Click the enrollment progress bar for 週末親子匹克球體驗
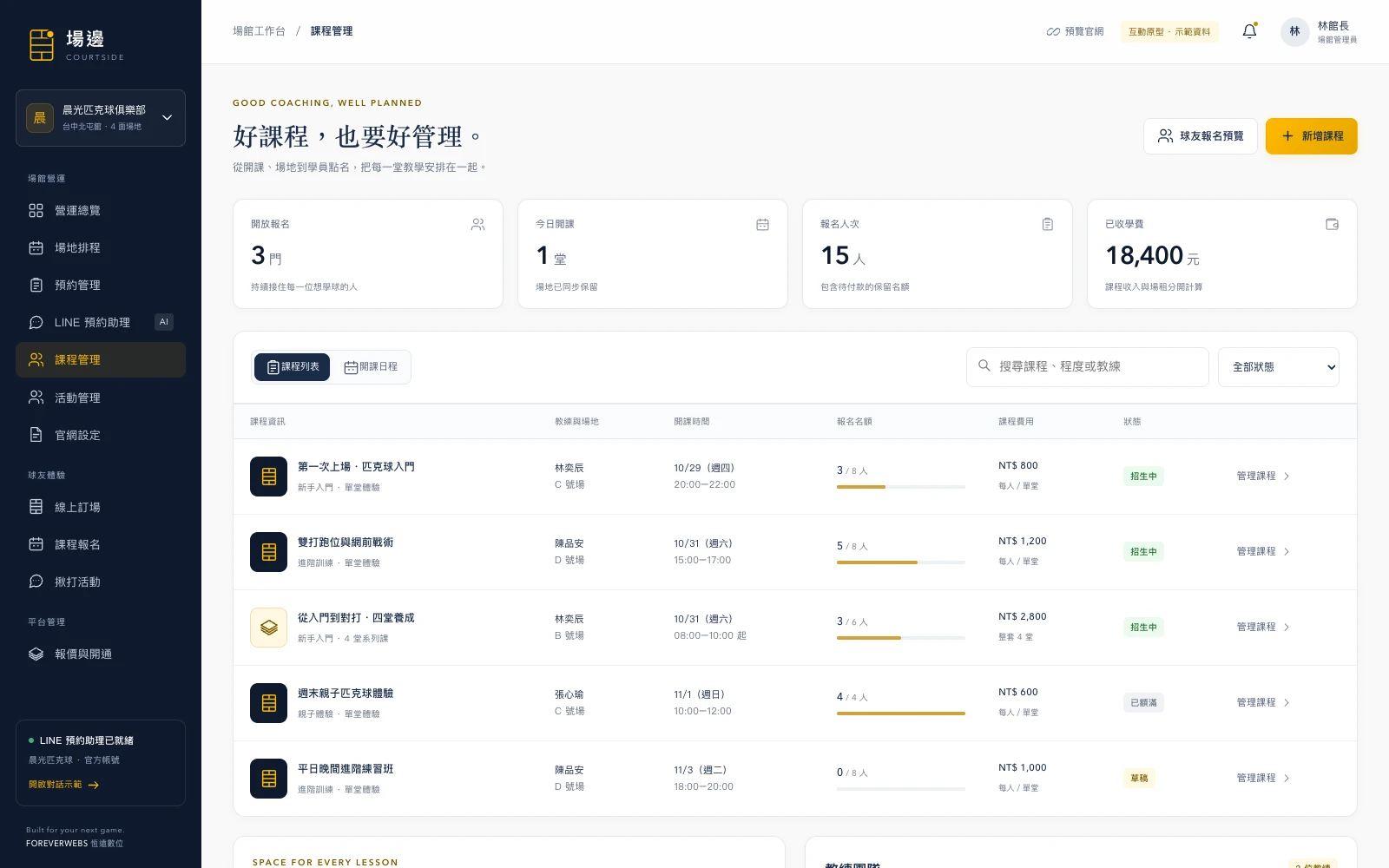The width and height of the screenshot is (1389, 868). pos(901,713)
